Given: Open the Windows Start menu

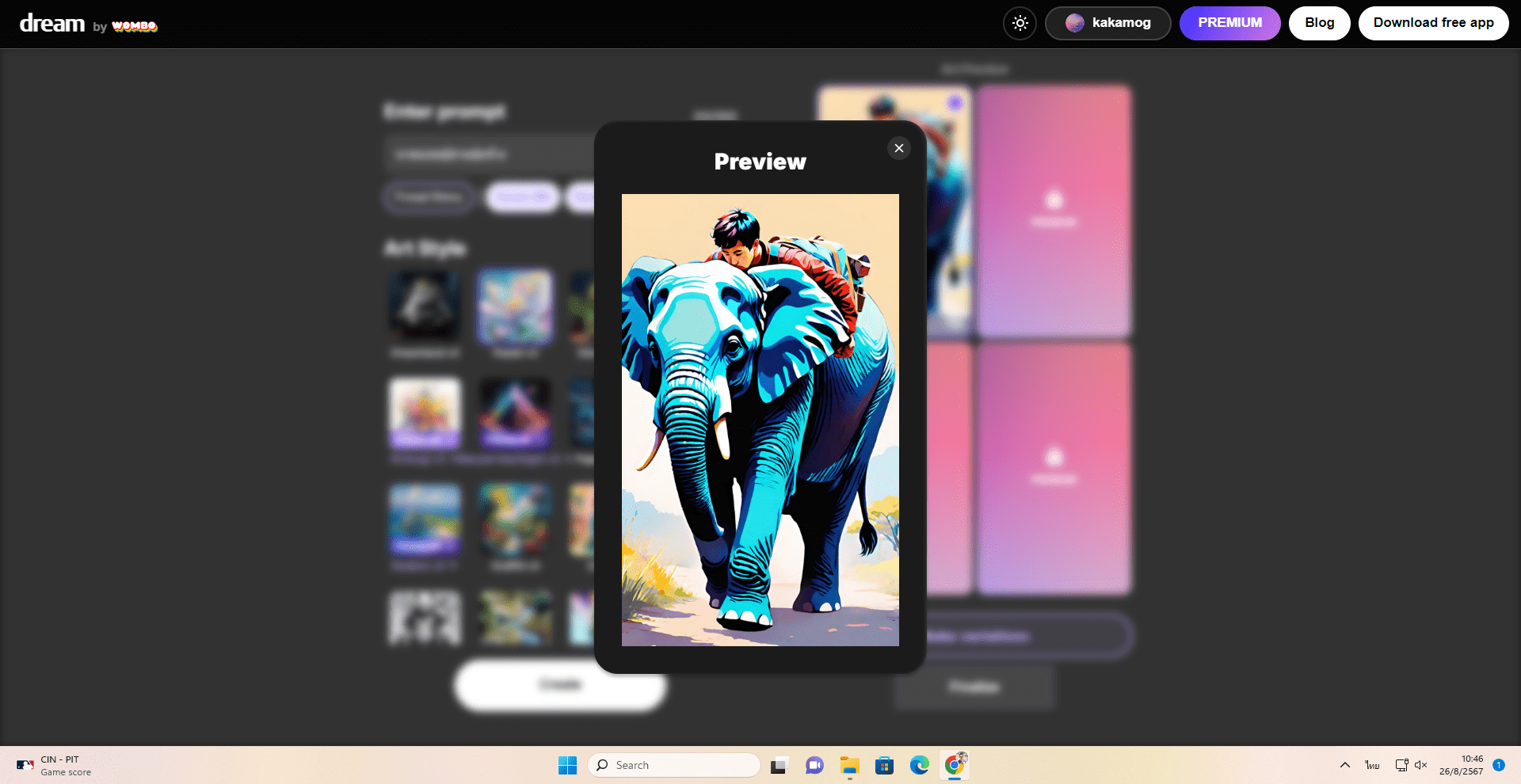Looking at the screenshot, I should (x=567, y=765).
